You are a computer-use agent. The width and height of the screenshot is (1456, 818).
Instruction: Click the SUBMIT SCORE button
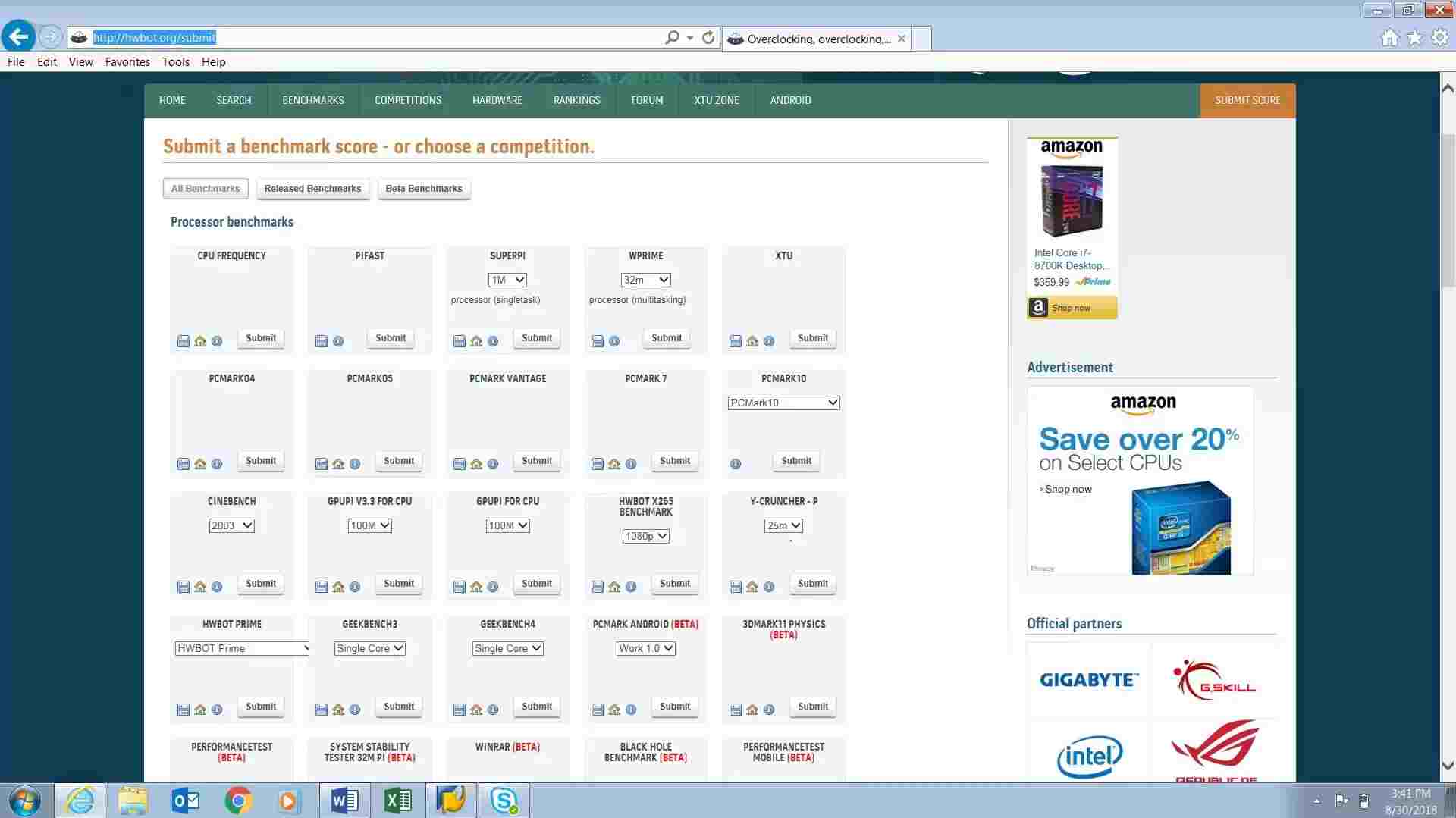coord(1247,100)
